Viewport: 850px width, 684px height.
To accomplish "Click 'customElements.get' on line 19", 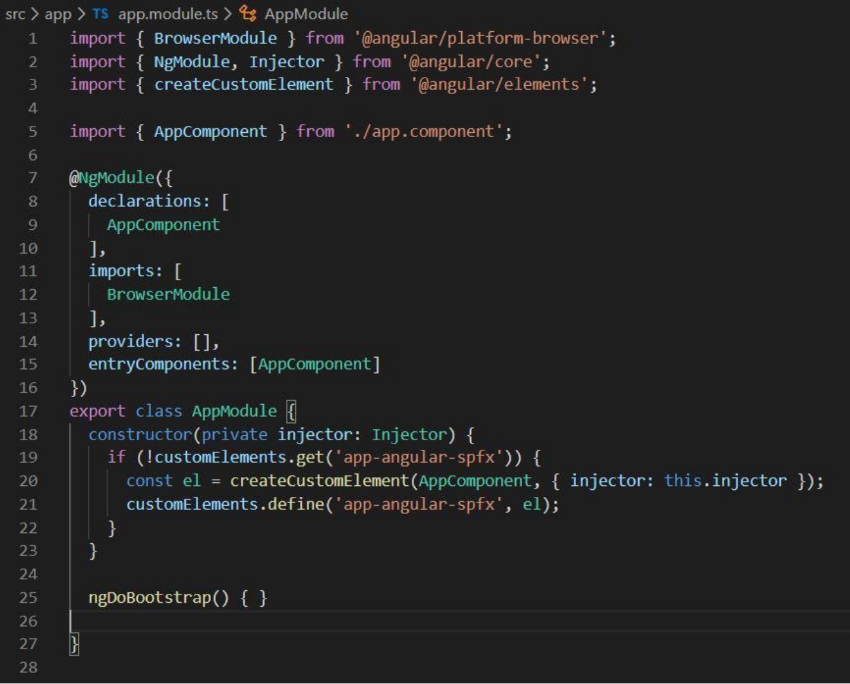I will point(239,458).
